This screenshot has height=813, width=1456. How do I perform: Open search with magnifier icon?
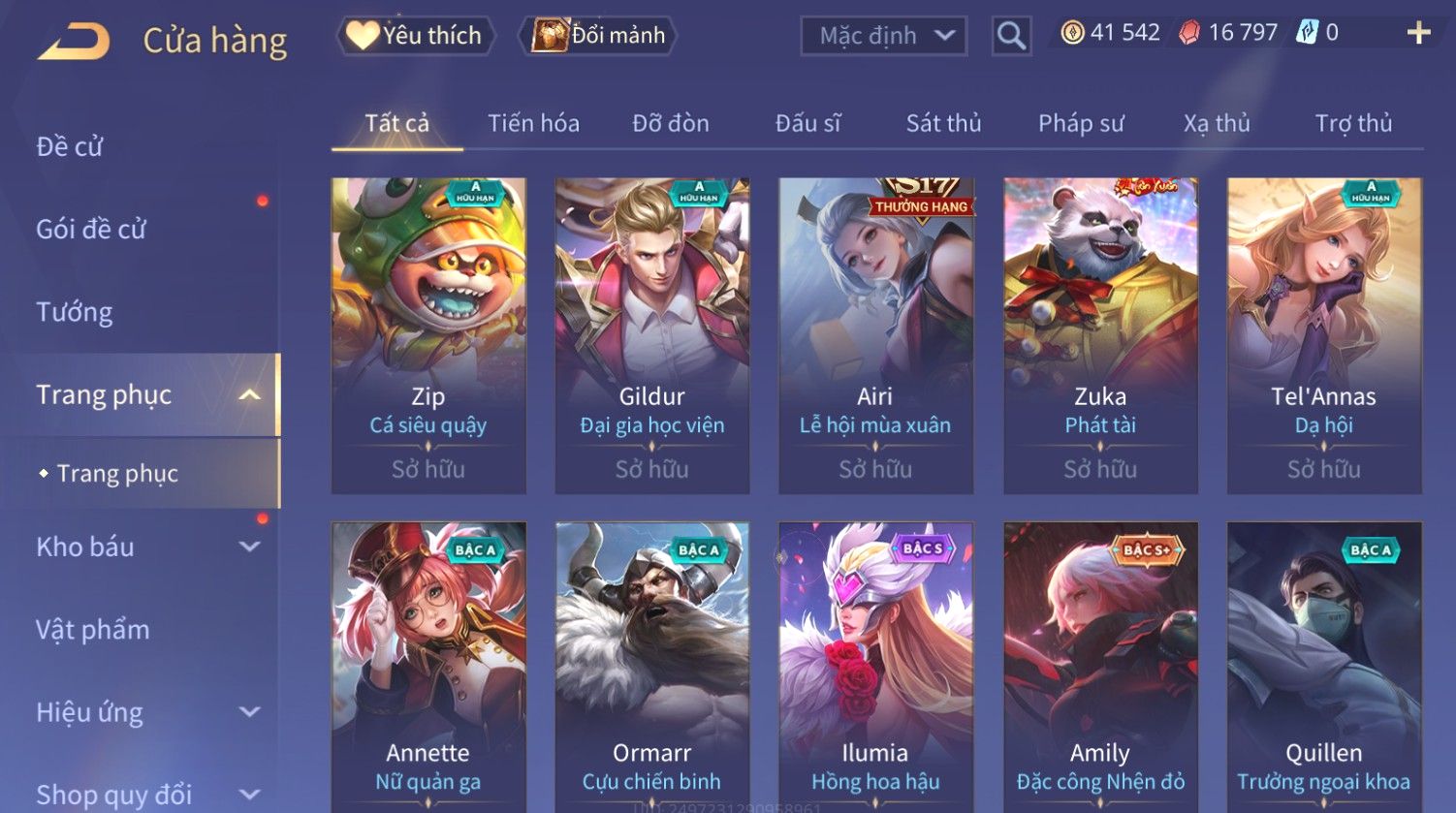pyautogui.click(x=1011, y=36)
